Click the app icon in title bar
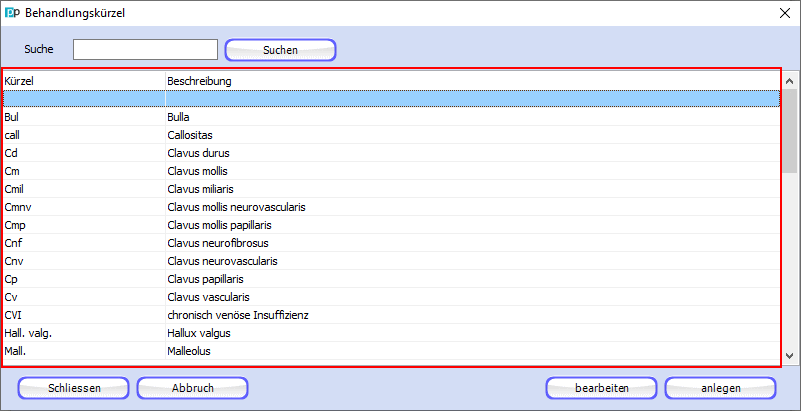 [x=12, y=13]
